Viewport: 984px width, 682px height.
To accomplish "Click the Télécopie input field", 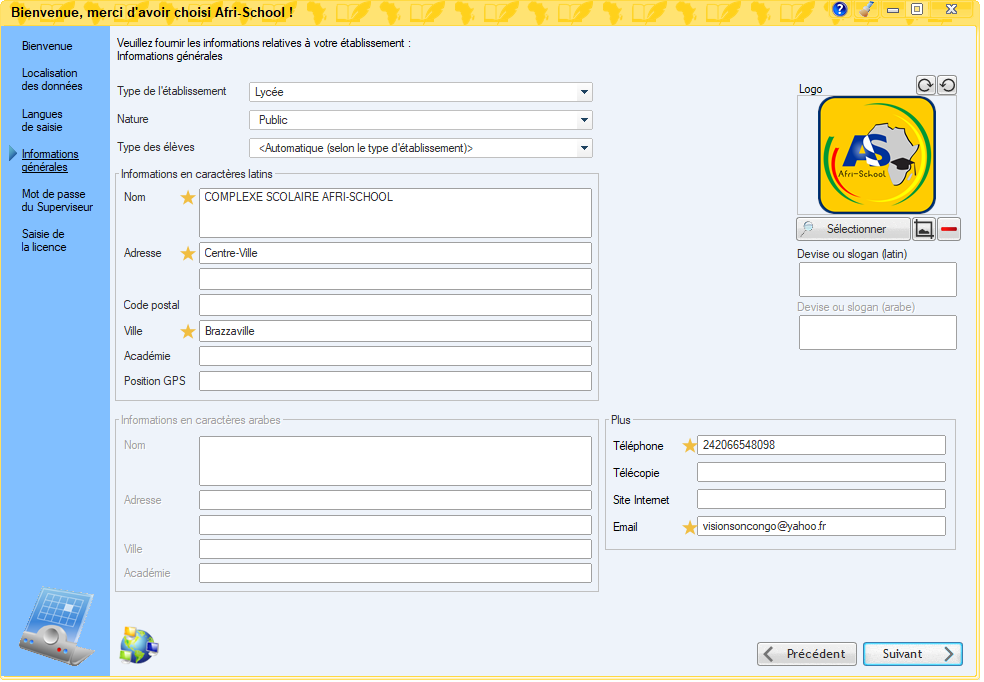I will point(821,472).
